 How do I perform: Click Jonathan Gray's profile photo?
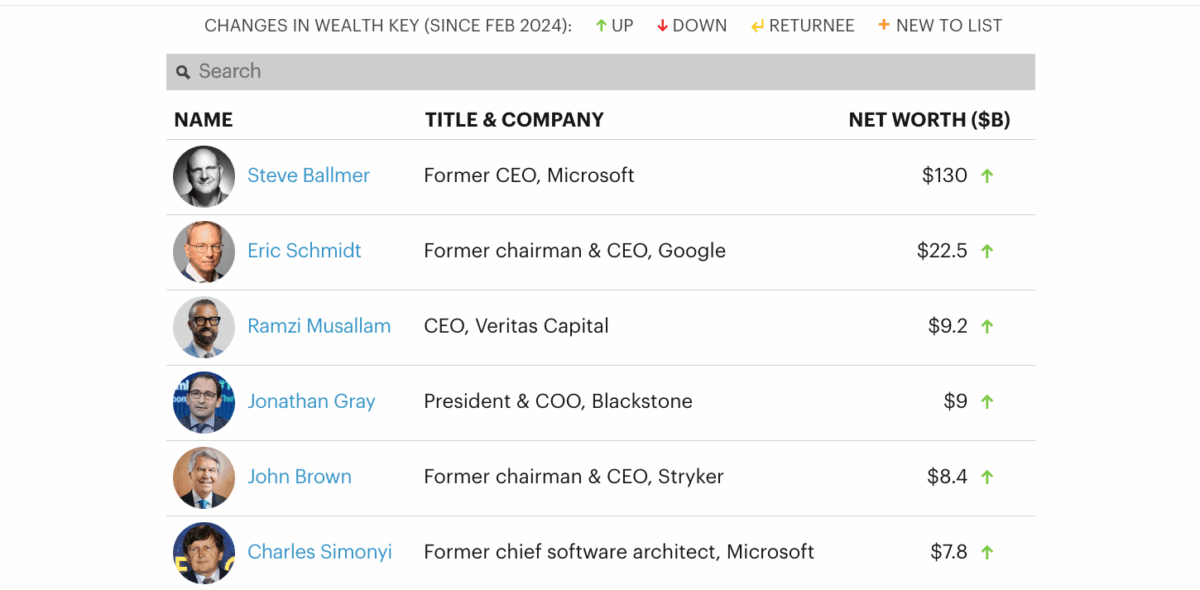click(204, 402)
